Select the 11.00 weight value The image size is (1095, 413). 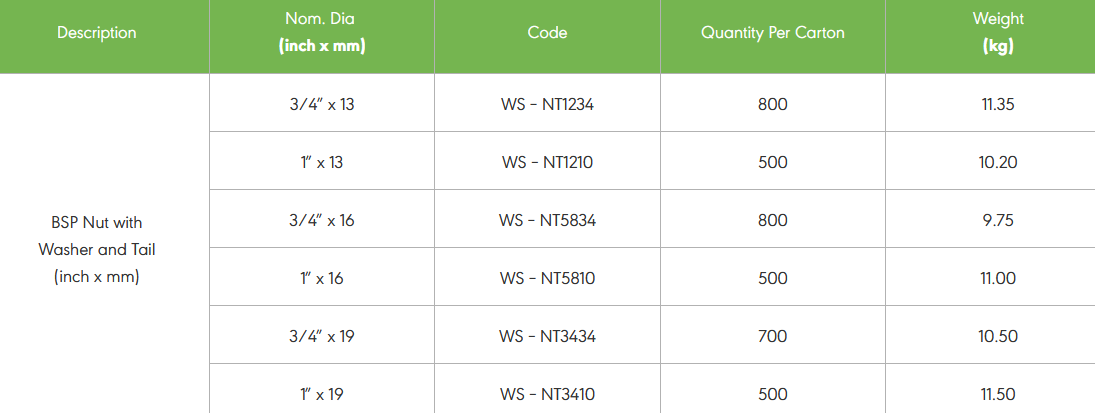(998, 278)
